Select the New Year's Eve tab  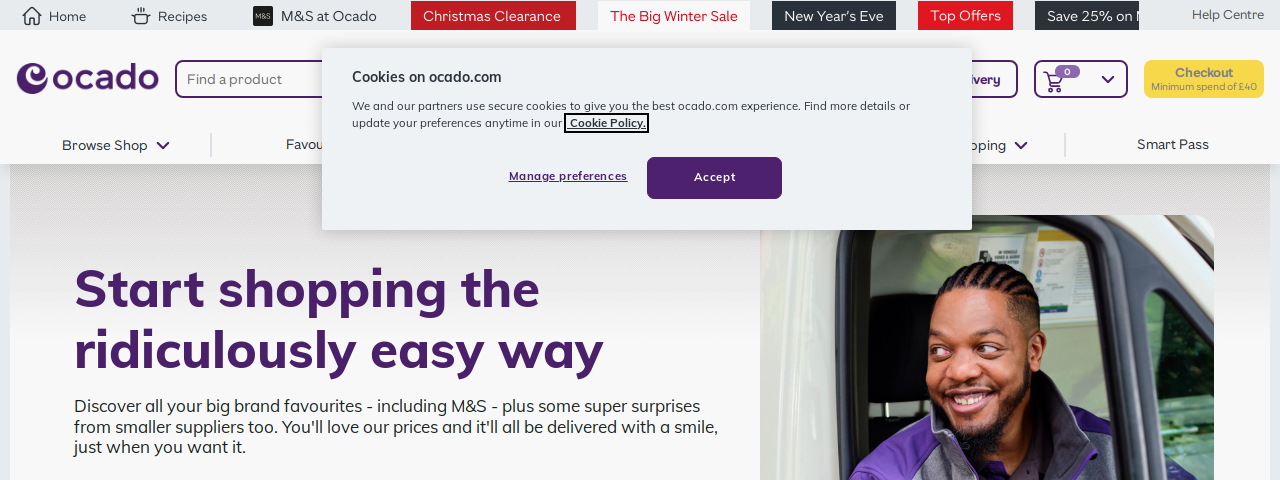[x=834, y=16]
